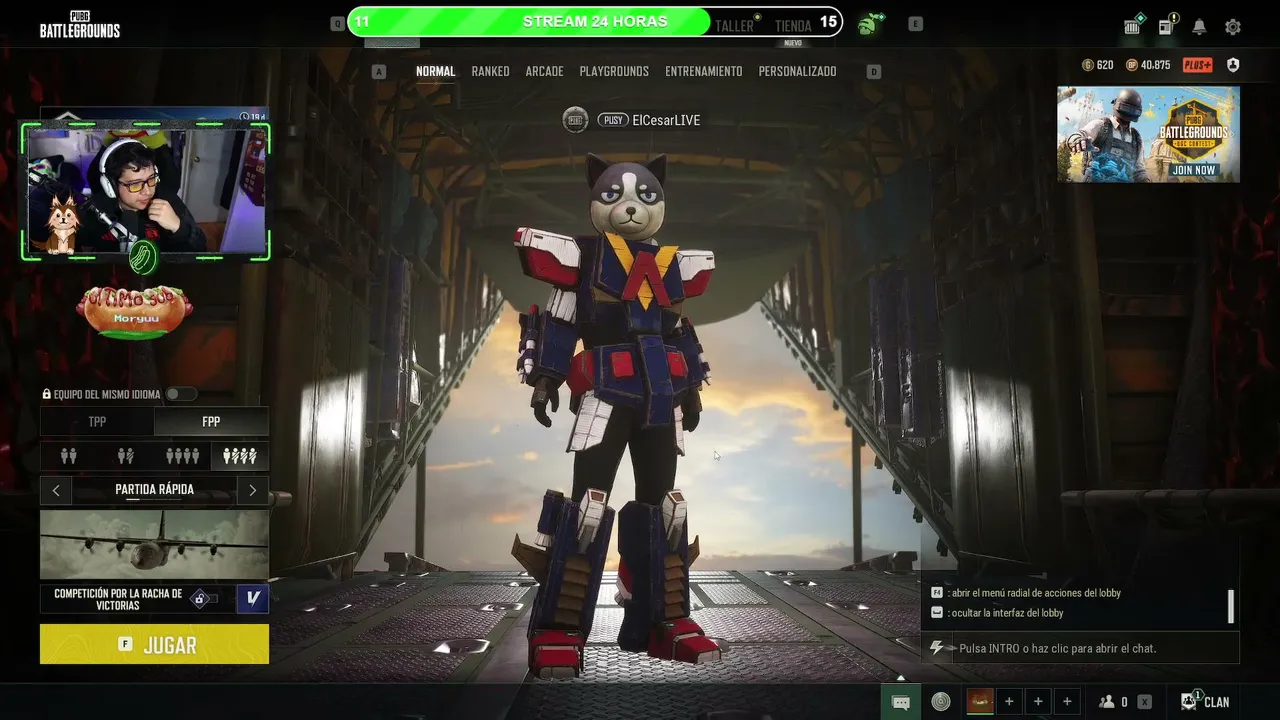The height and width of the screenshot is (720, 1280).
Task: Open the news icon with exclamation badge
Action: [x=1167, y=26]
